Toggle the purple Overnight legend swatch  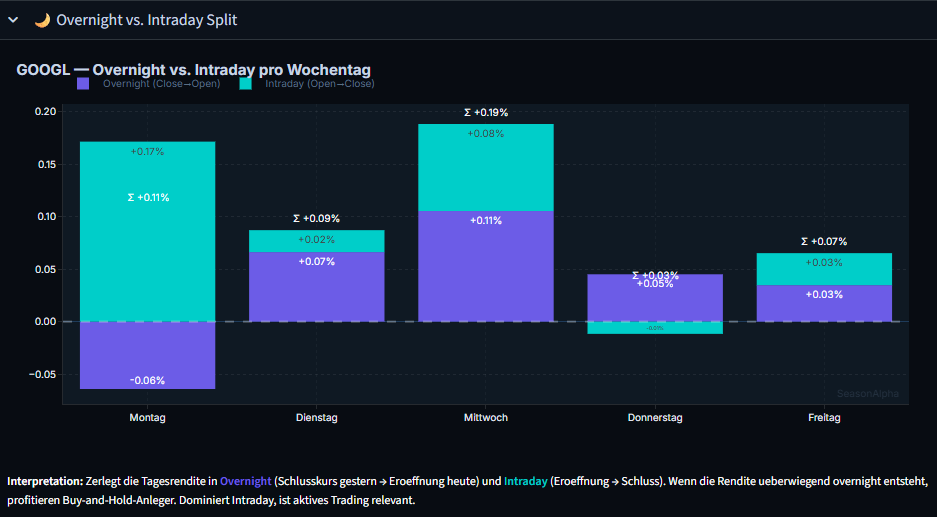pos(83,84)
